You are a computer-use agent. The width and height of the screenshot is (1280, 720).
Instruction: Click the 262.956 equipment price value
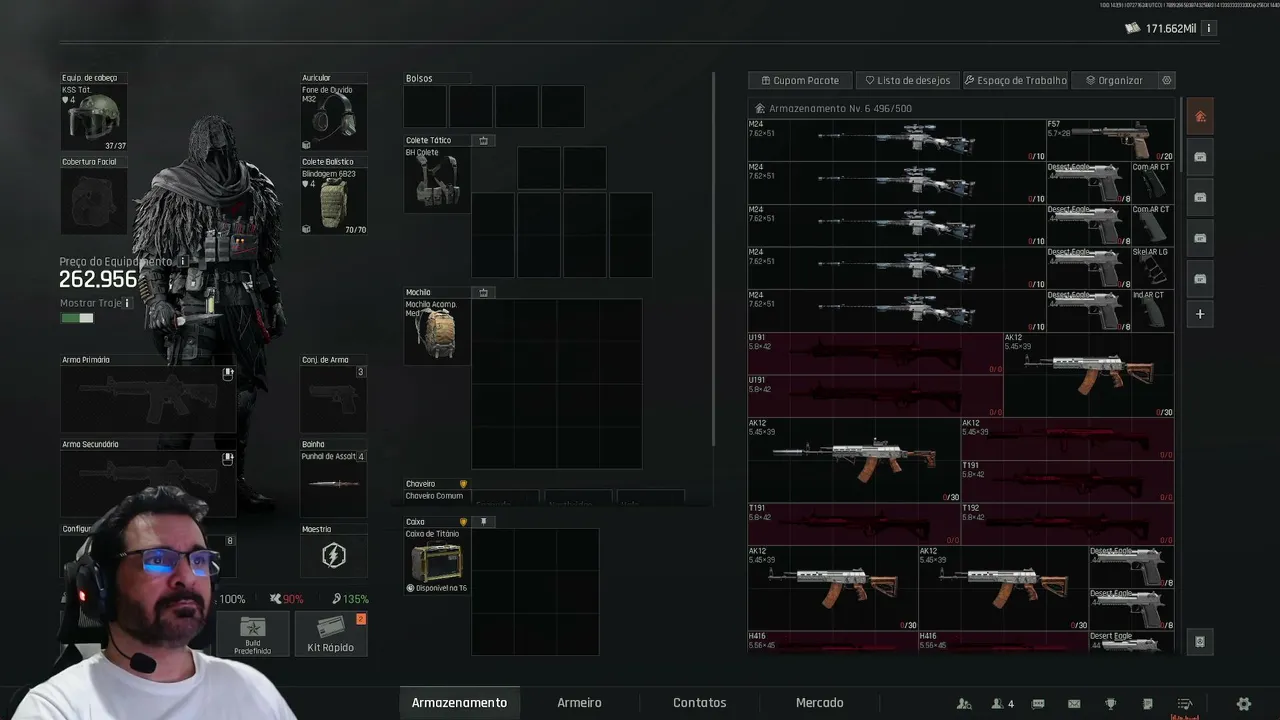[98, 281]
